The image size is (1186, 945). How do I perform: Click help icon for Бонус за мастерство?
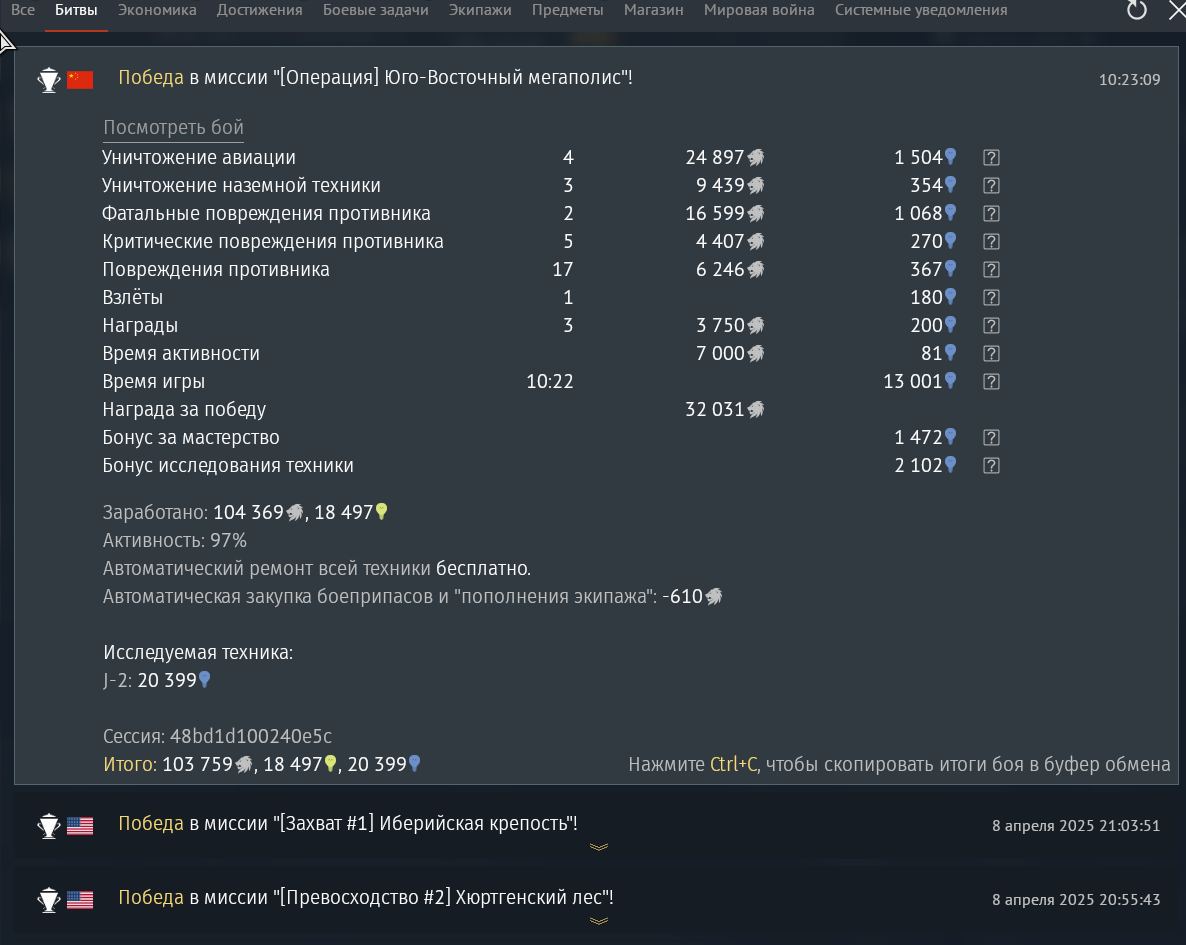[x=991, y=437]
